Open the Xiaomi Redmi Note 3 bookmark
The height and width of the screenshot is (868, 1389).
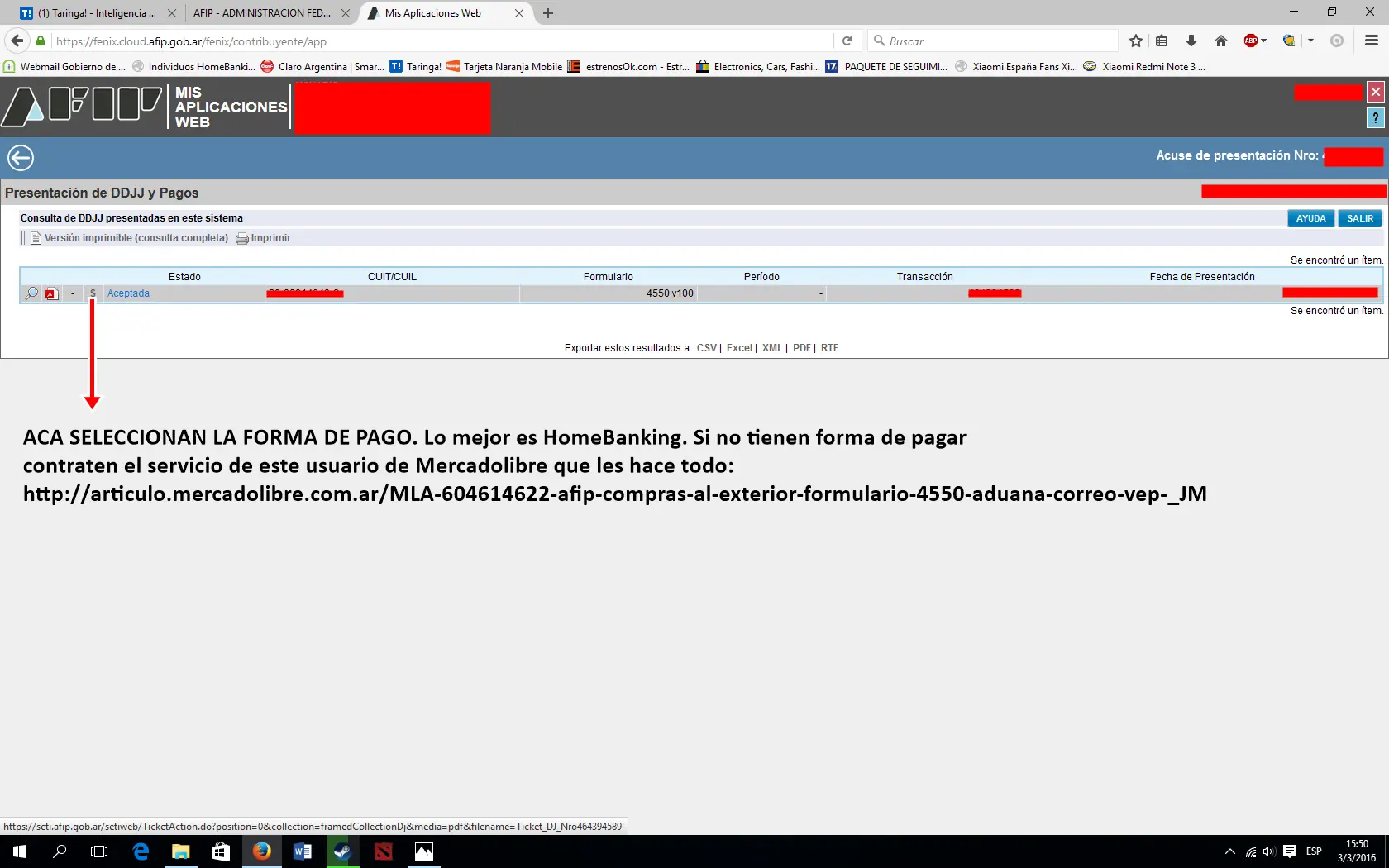click(x=1144, y=67)
